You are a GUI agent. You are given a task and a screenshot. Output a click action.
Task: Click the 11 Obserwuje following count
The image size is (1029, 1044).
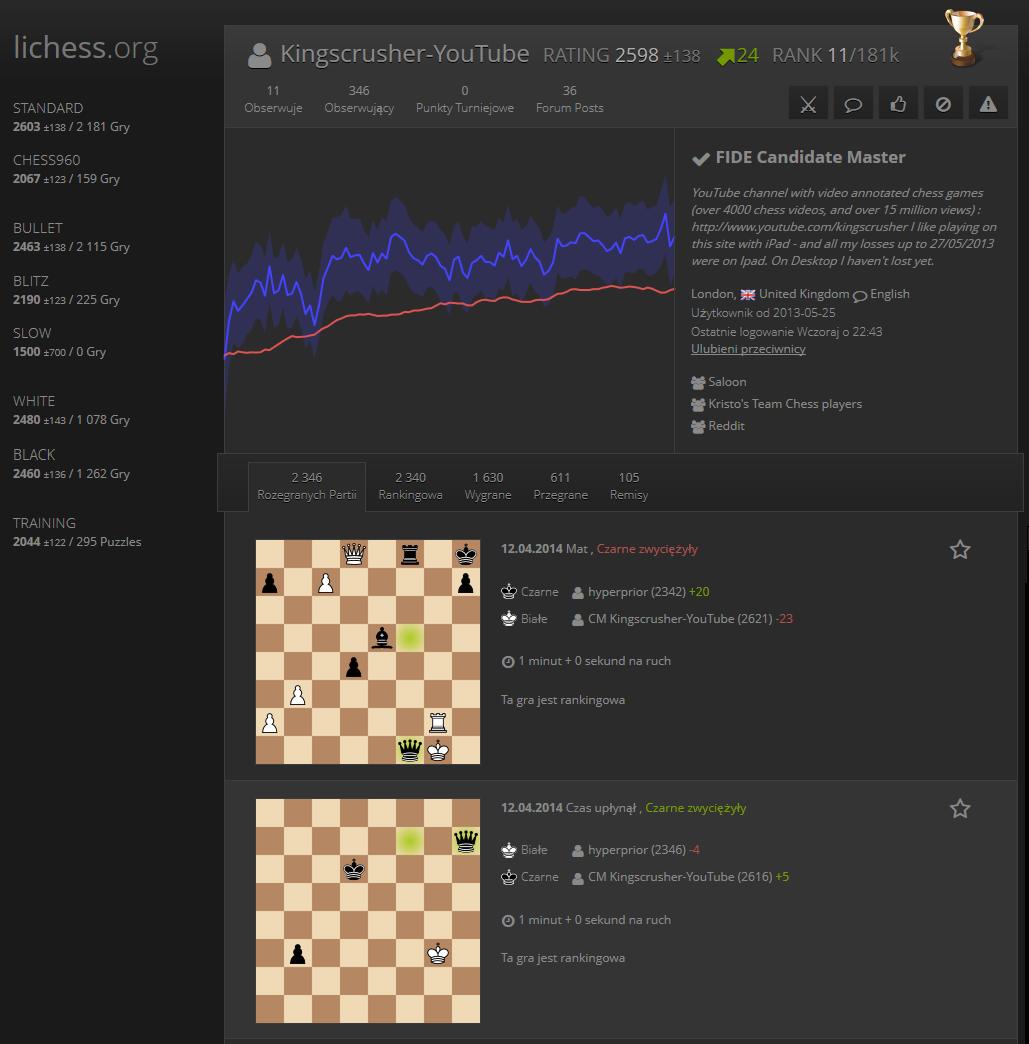point(273,99)
